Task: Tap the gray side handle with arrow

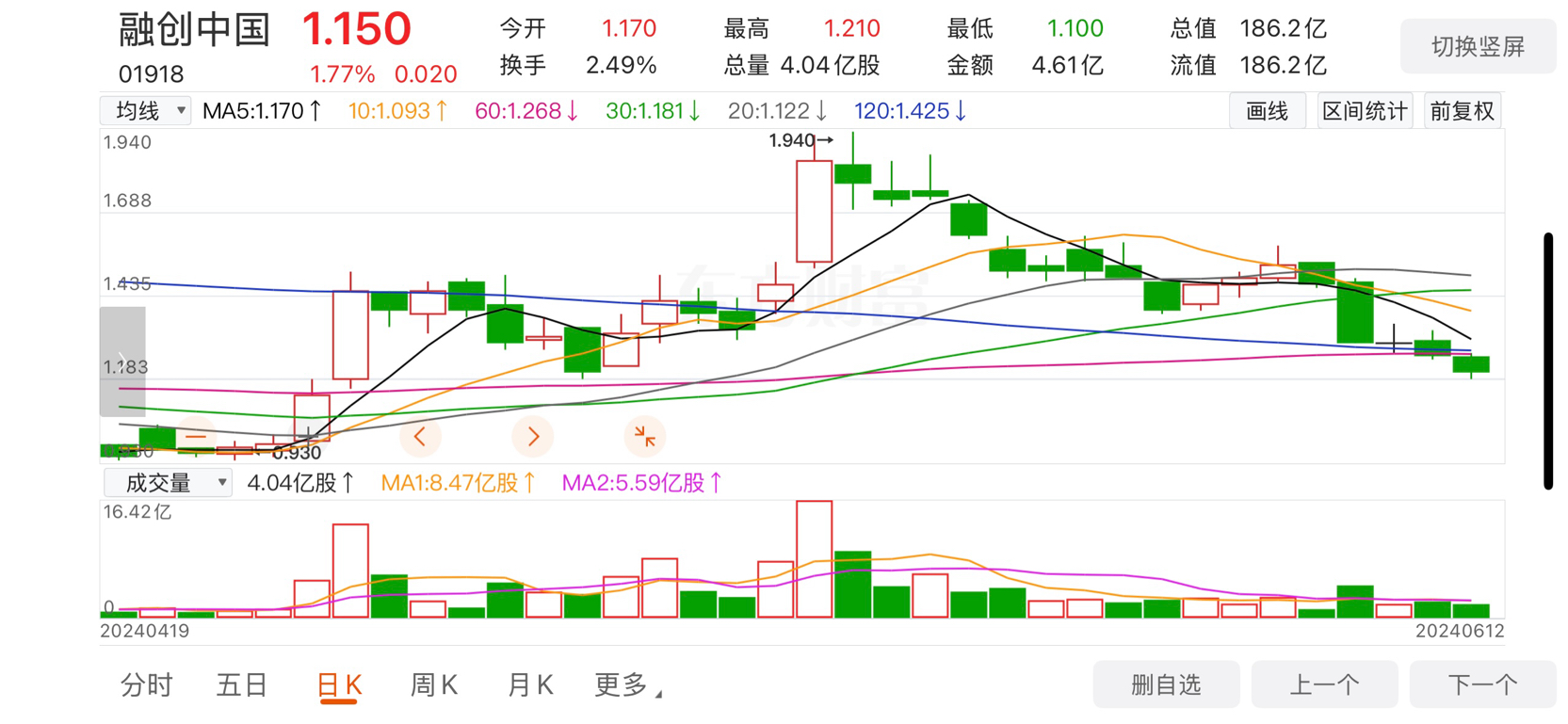Action: click(x=122, y=362)
